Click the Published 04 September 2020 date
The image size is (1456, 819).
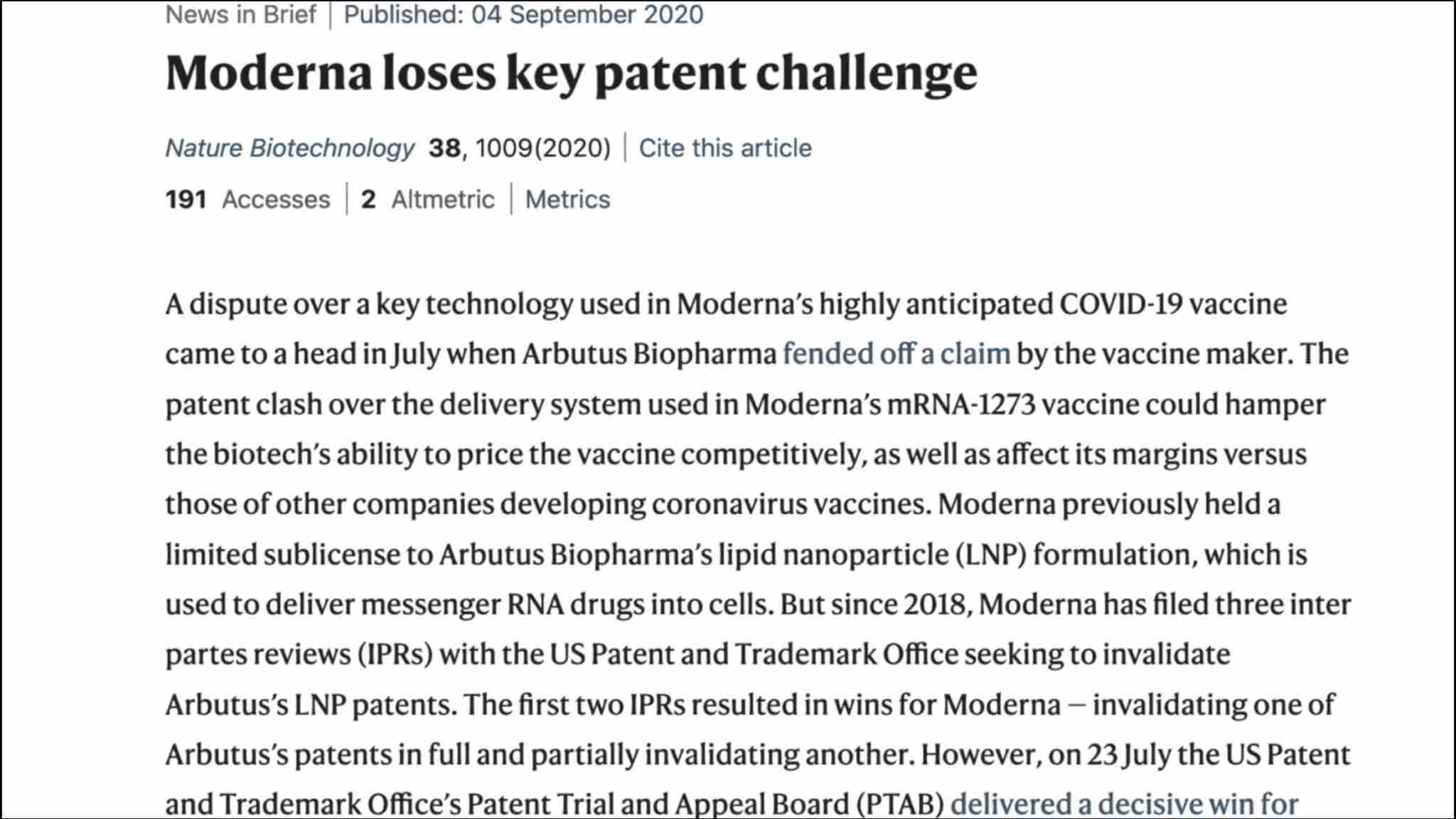coord(523,14)
